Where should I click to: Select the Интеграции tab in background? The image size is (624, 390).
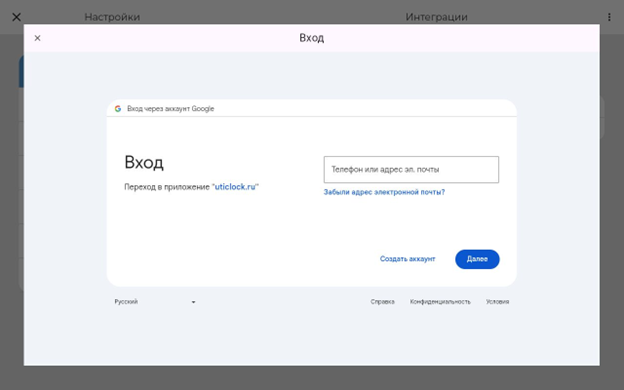point(437,17)
